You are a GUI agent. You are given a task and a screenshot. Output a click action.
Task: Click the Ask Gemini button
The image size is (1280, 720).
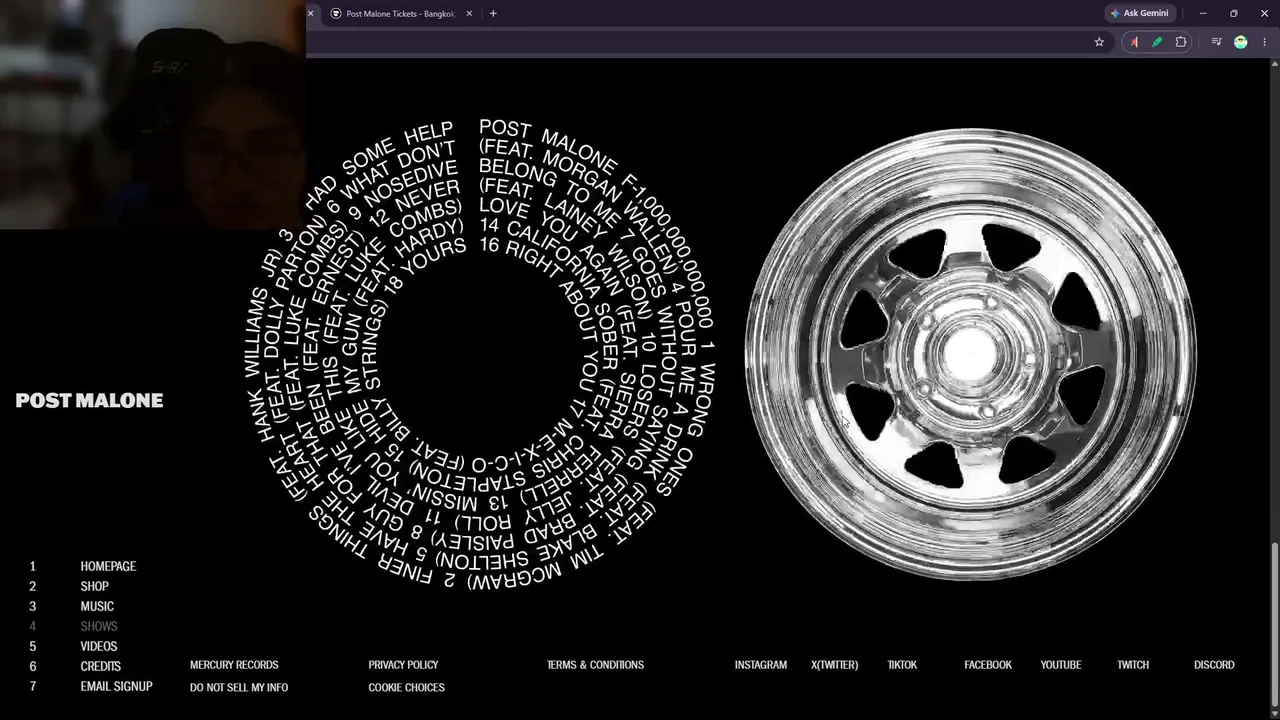tap(1139, 13)
